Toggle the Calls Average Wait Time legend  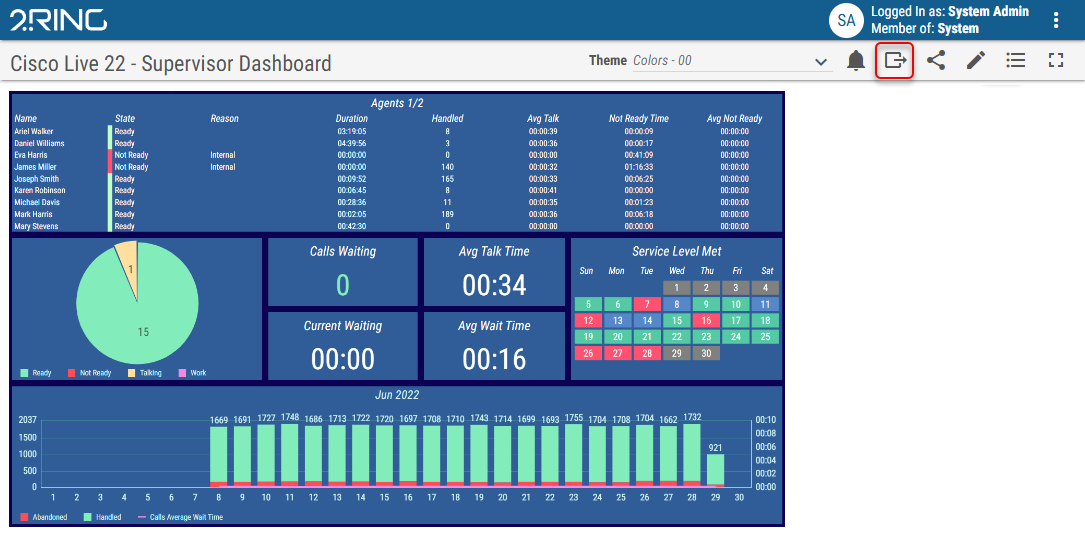tap(179, 517)
